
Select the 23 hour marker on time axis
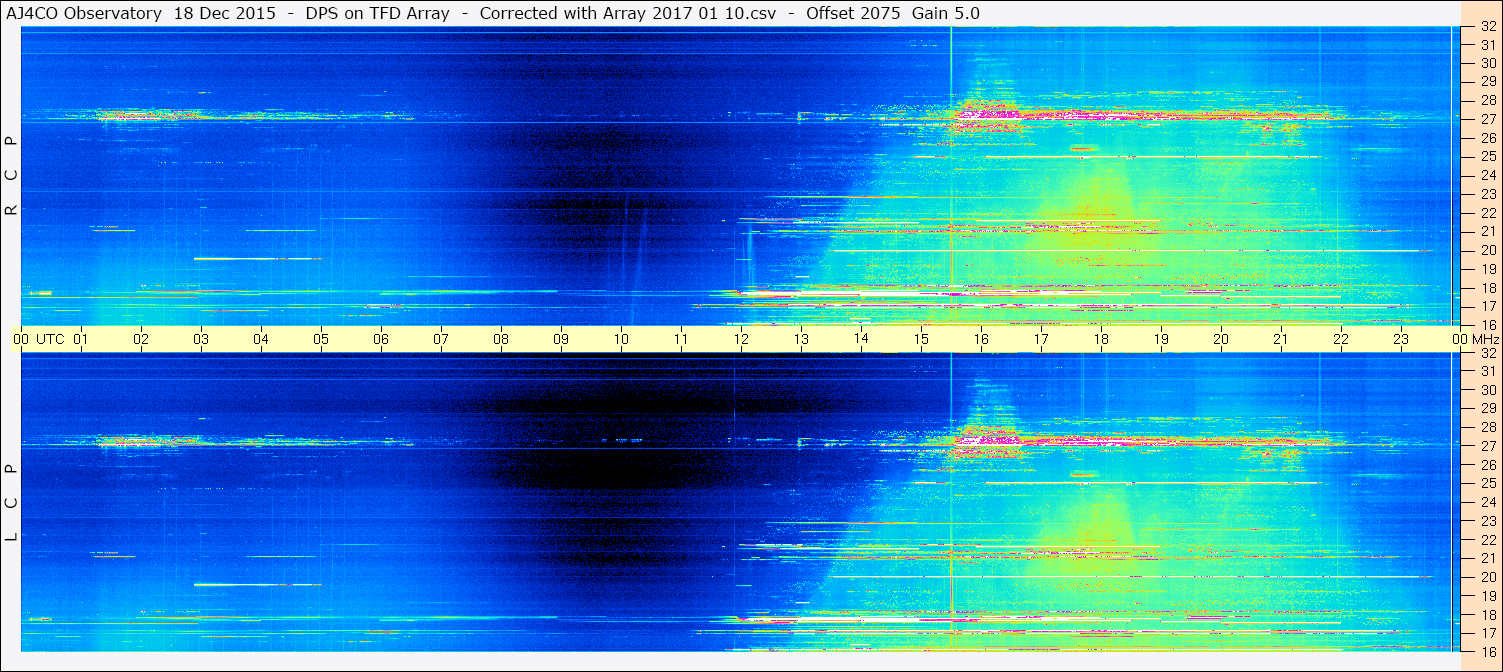tap(1401, 340)
